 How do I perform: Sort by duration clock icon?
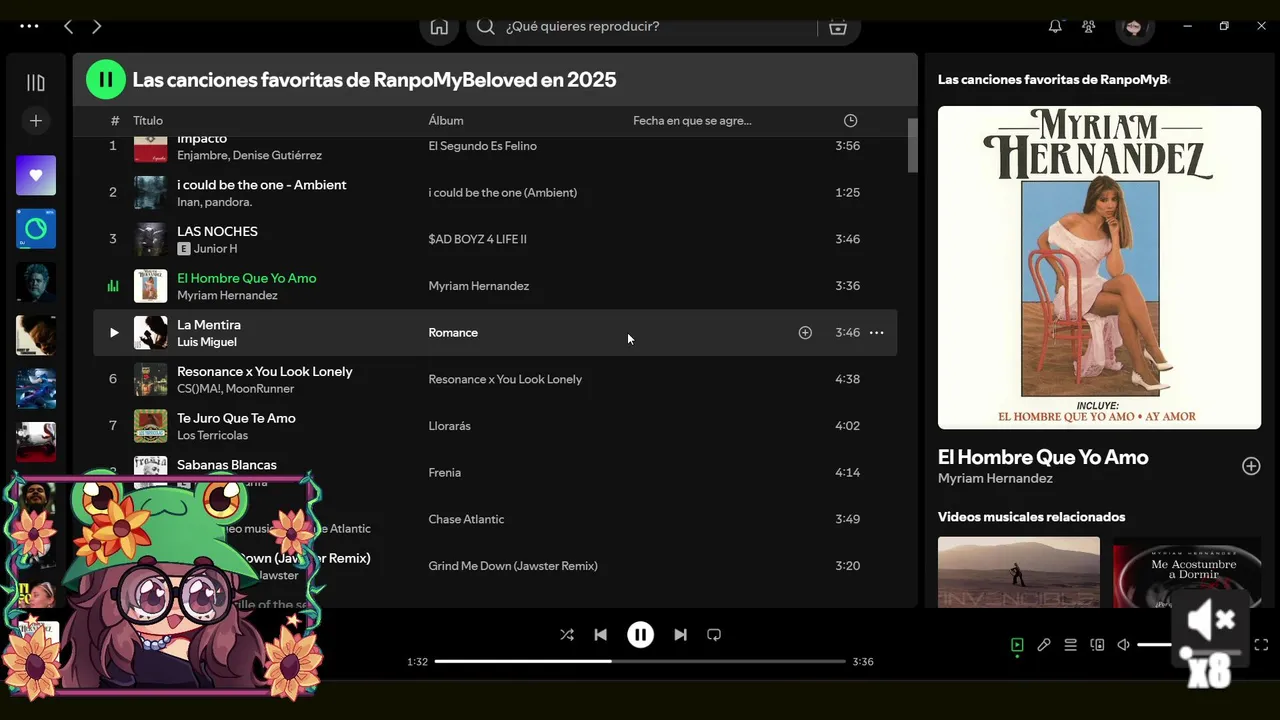pos(850,121)
